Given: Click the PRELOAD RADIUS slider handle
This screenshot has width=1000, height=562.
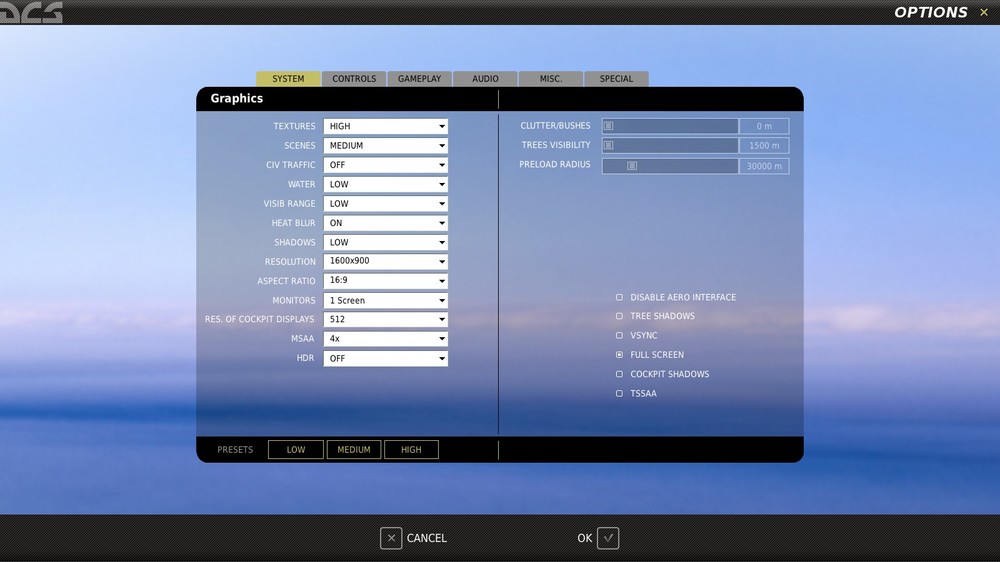Looking at the screenshot, I should coord(632,166).
